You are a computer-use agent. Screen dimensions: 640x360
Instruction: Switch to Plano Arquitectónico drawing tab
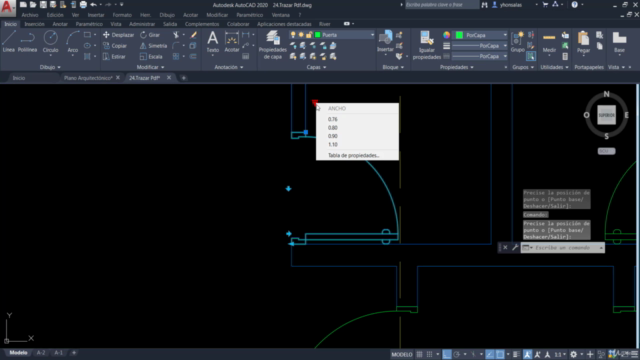[88, 78]
